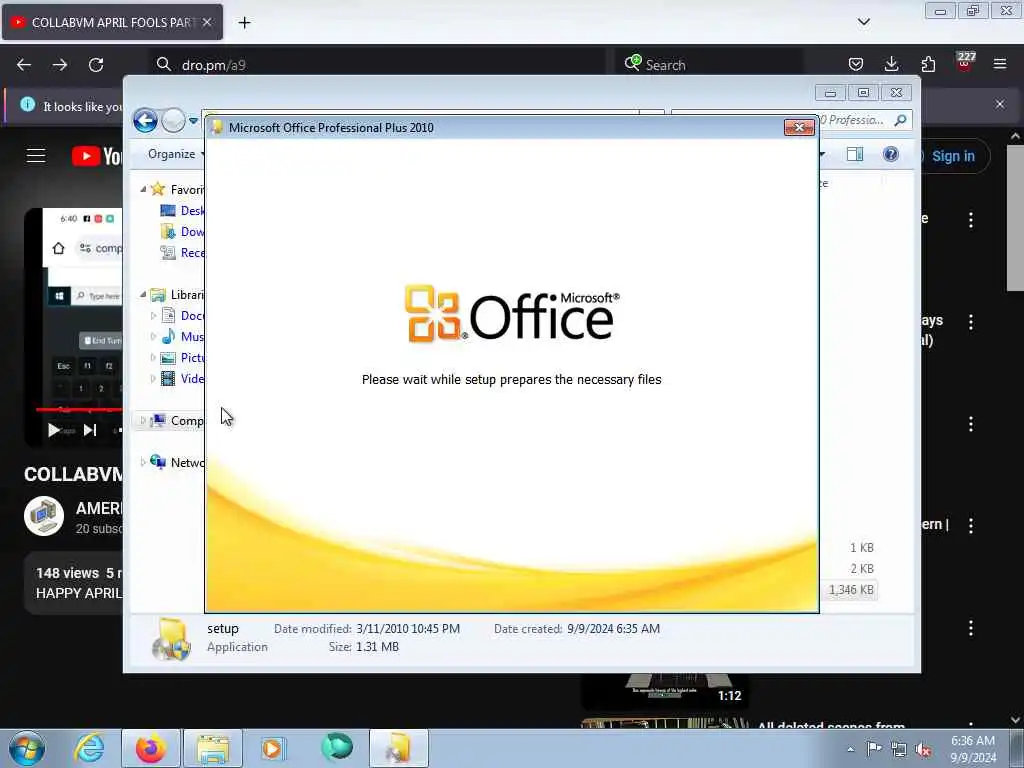Switch to Firefox on the taskbar
The image size is (1024, 768).
pyautogui.click(x=150, y=748)
